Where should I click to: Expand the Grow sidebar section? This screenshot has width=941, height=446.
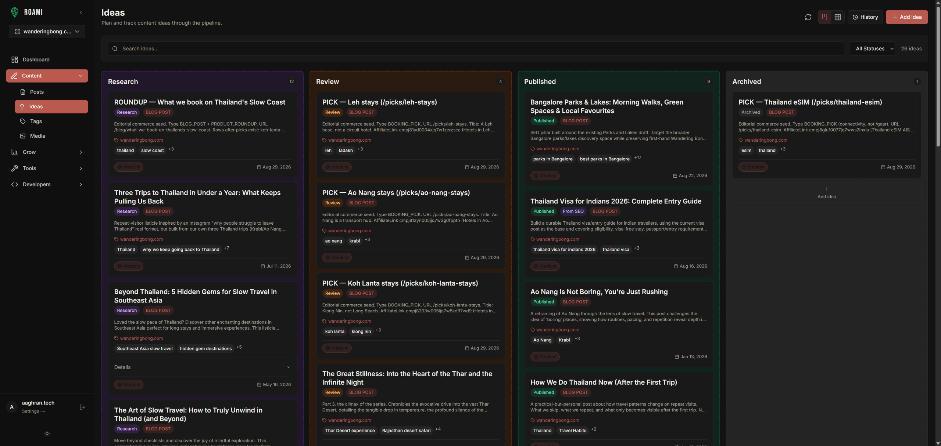47,152
